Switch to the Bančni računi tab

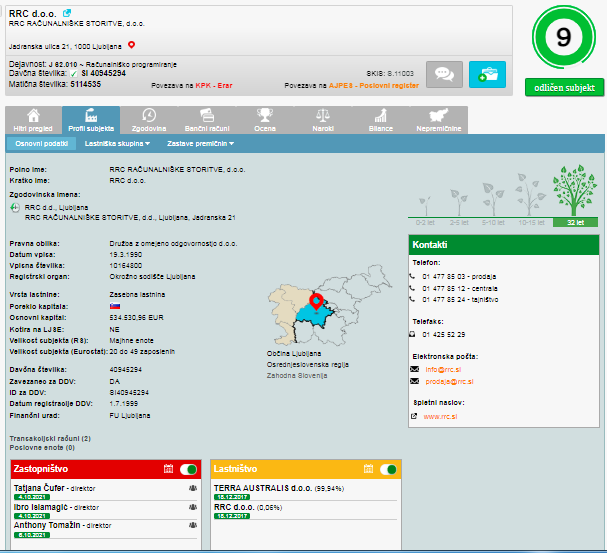pos(205,120)
